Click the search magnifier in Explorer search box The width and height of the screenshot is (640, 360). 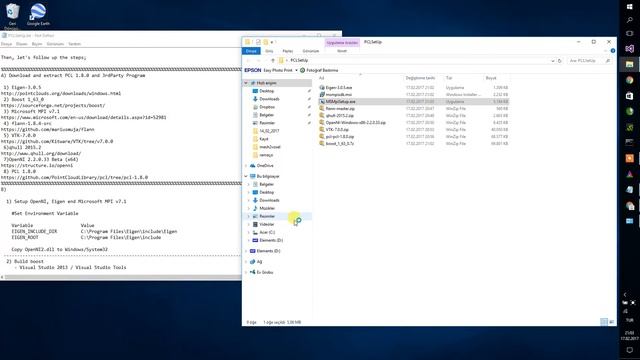[608, 60]
